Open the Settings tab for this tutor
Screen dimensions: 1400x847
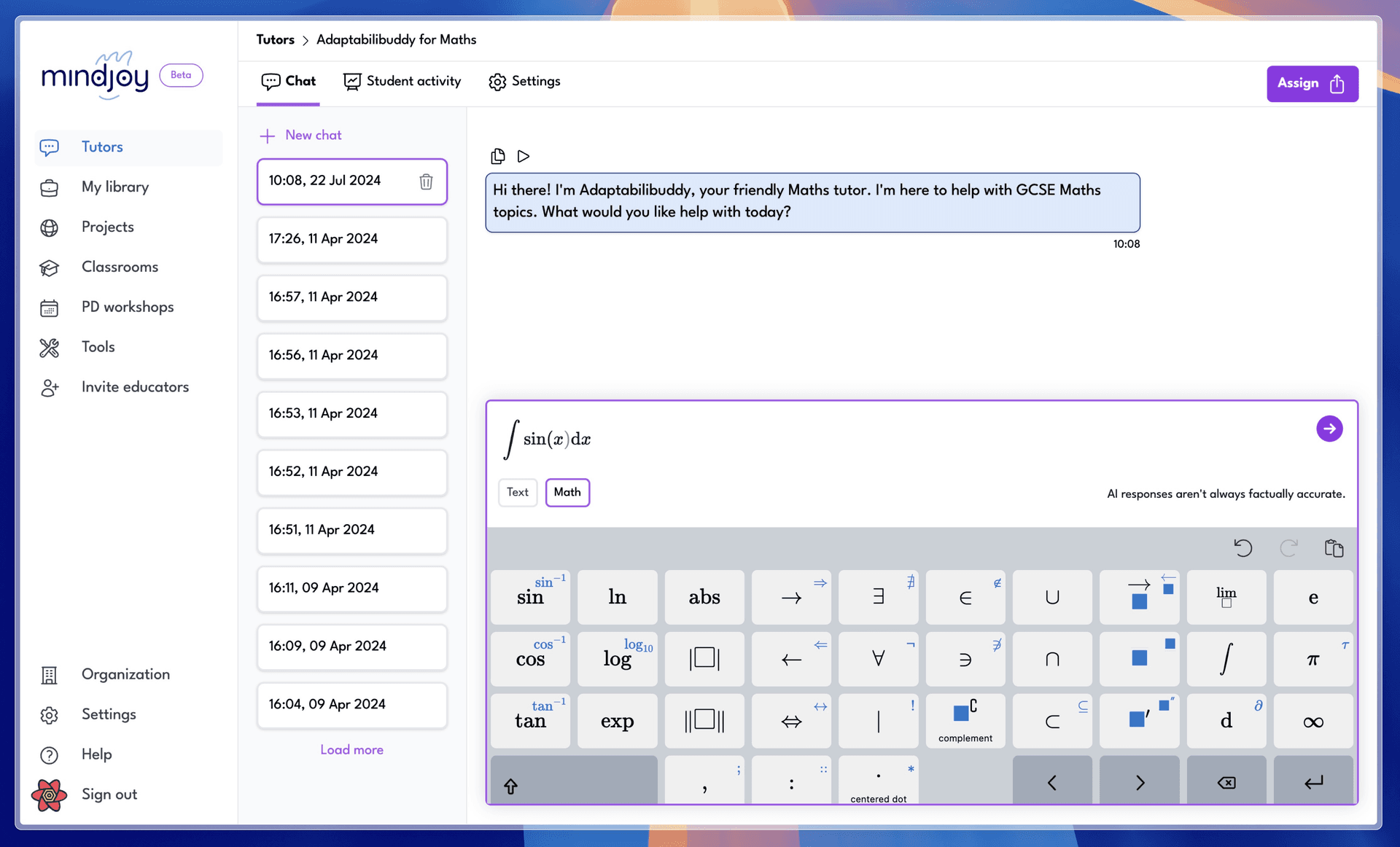click(x=524, y=82)
